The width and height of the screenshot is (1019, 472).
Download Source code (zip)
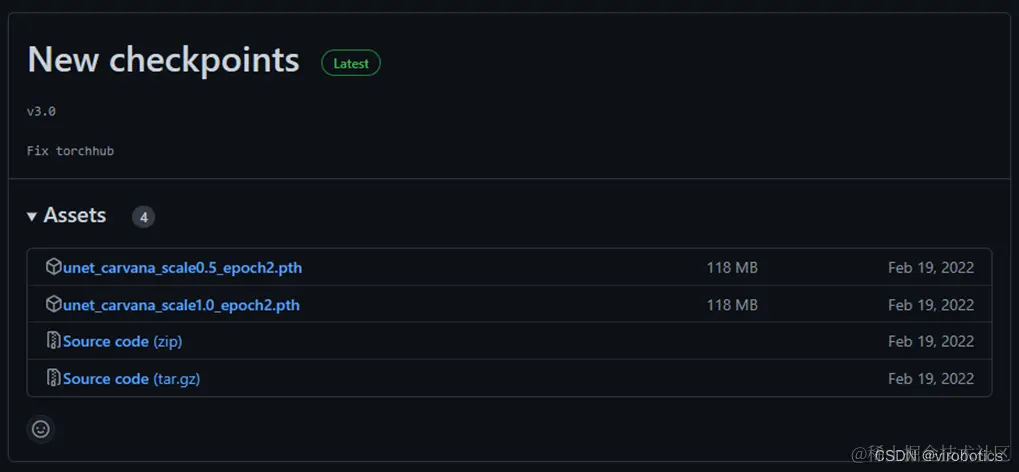tap(122, 341)
